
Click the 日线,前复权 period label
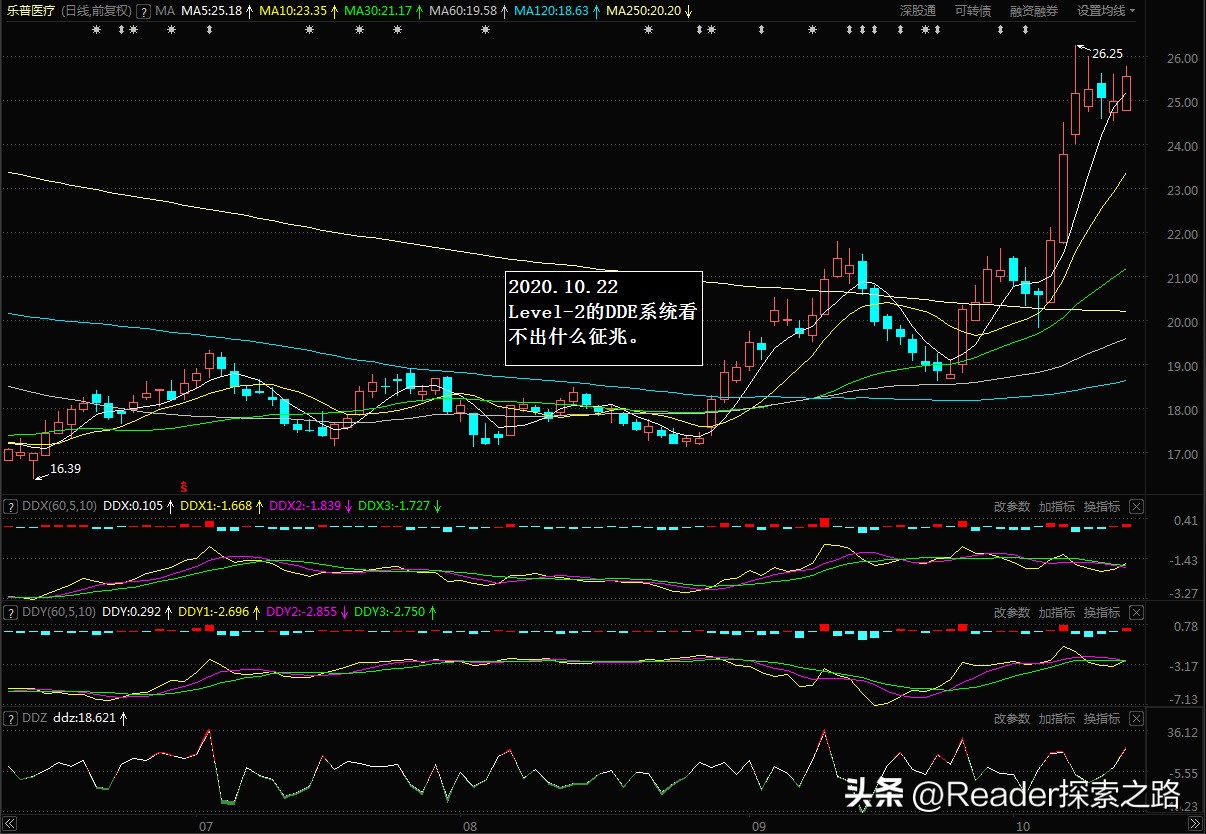coord(94,11)
